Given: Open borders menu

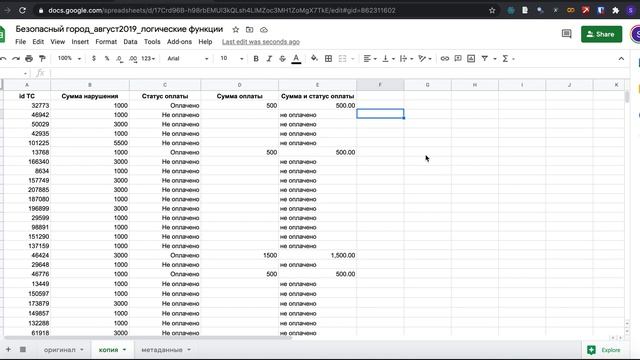Looking at the screenshot, I should [x=328, y=59].
